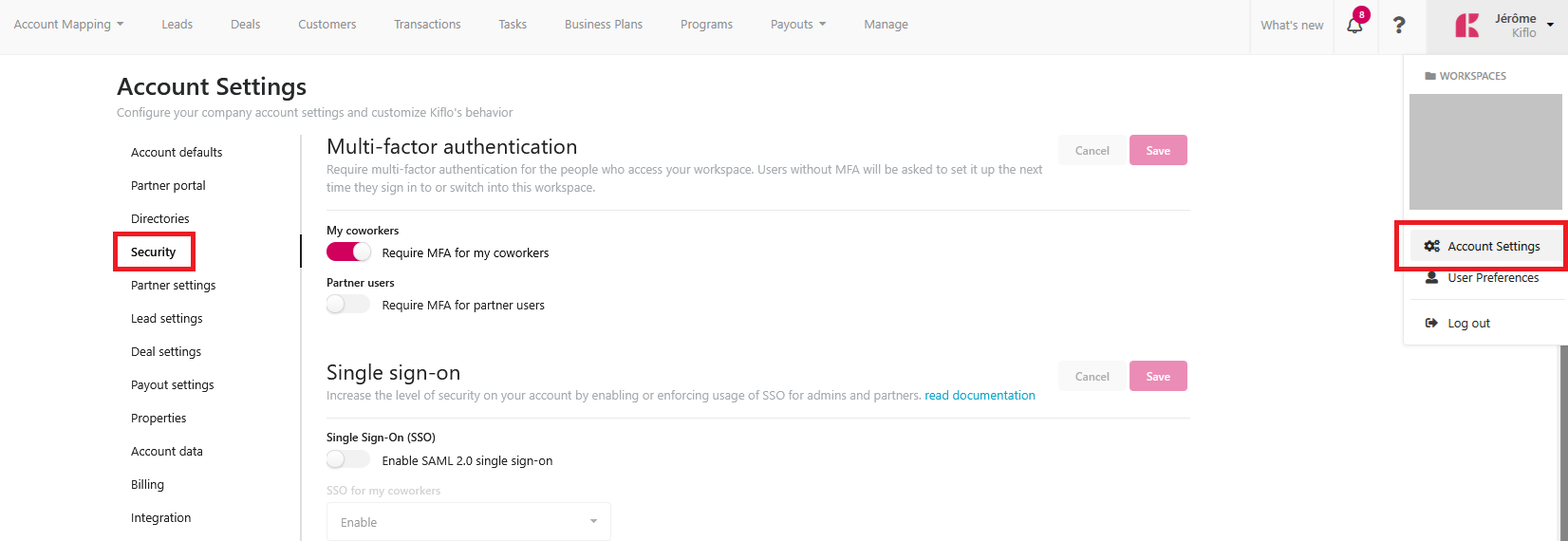Open Billing section

[x=147, y=484]
